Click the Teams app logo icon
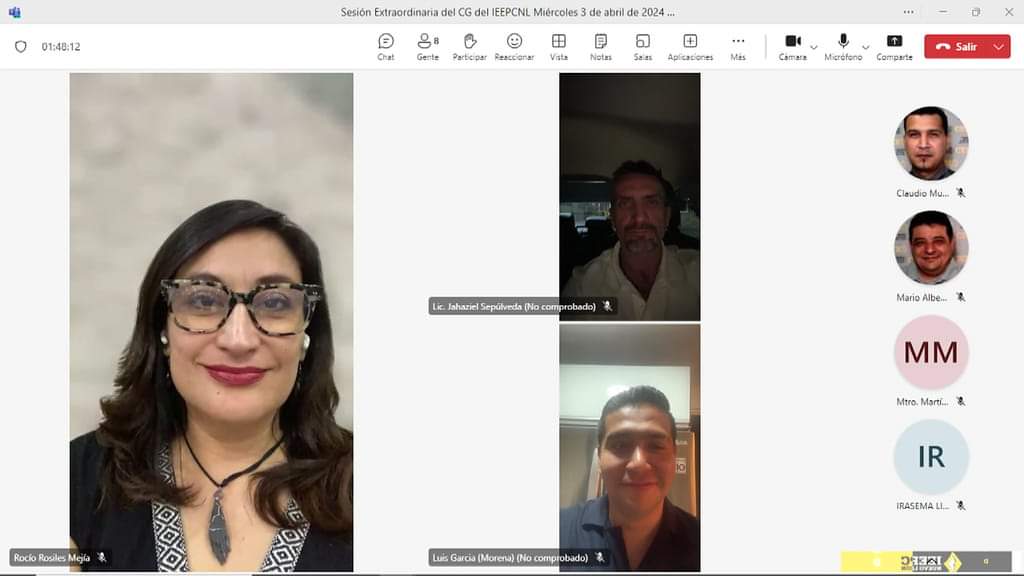This screenshot has width=1024, height=576. tap(14, 12)
